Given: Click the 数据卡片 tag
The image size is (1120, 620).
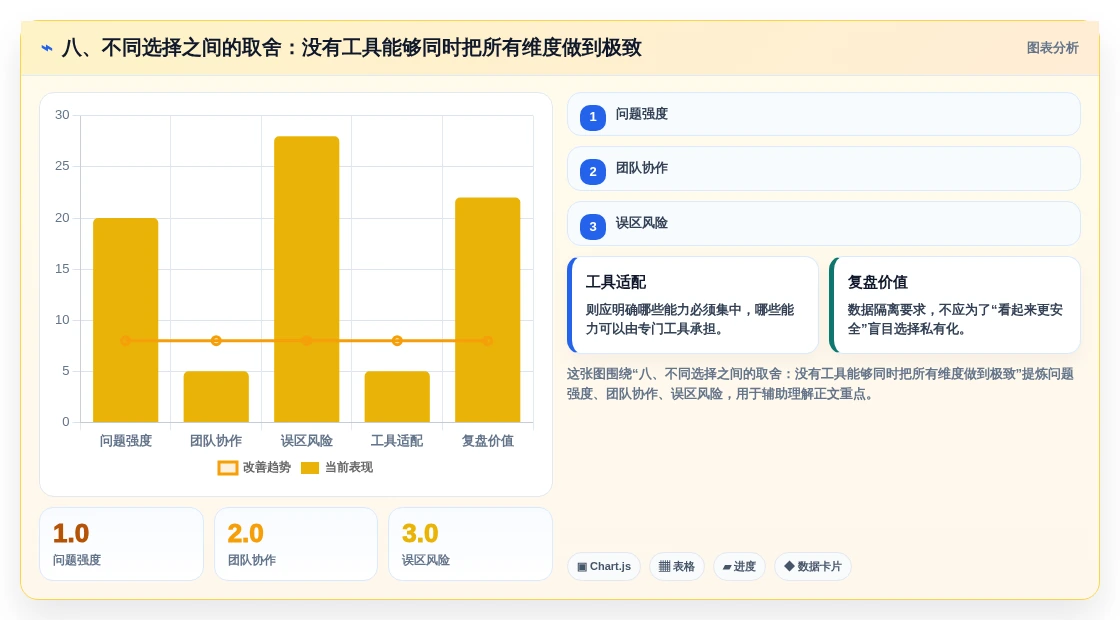Looking at the screenshot, I should 813,566.
